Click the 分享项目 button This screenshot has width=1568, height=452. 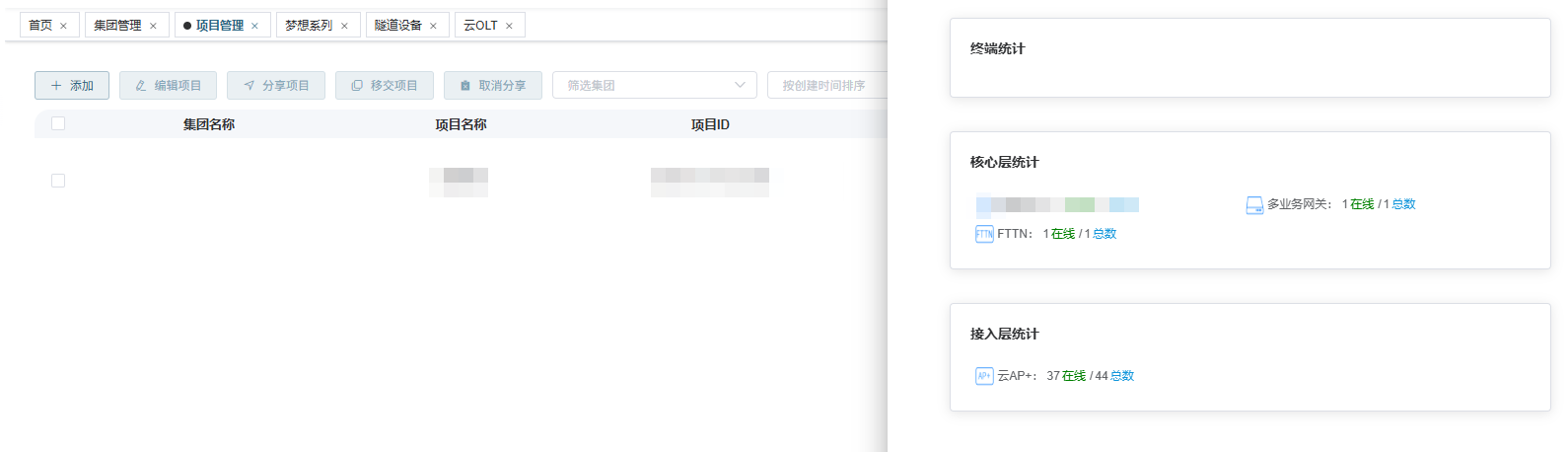276,85
